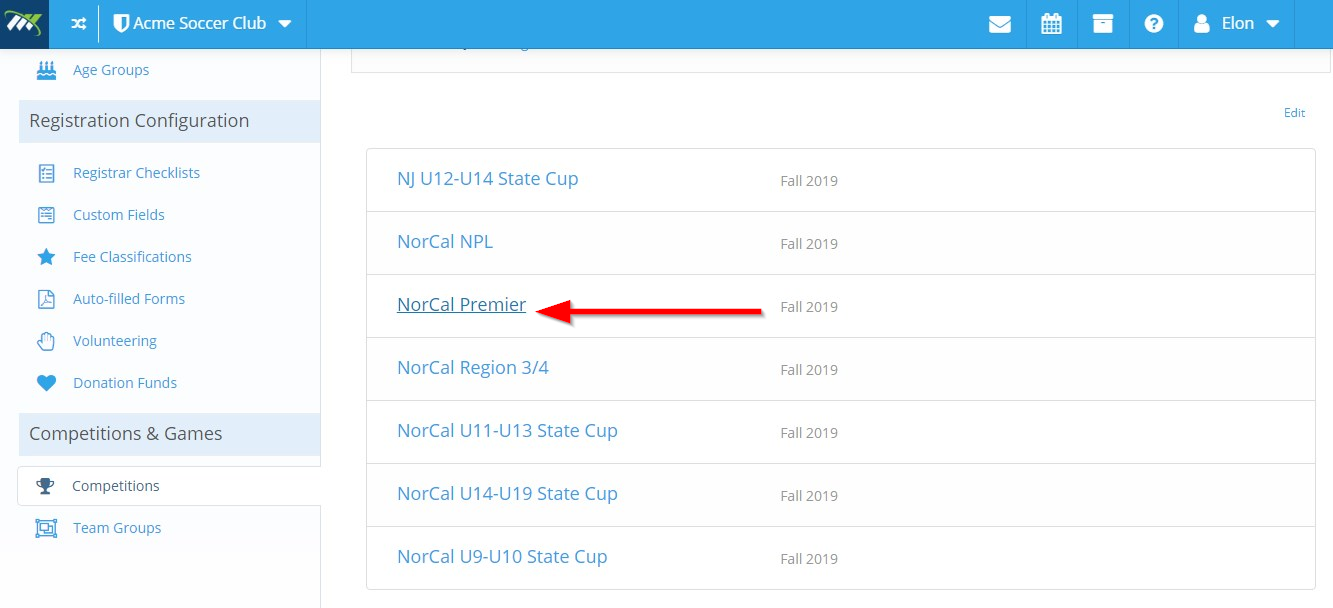Click the Donation Funds heart icon
The height and width of the screenshot is (608, 1333).
click(46, 383)
